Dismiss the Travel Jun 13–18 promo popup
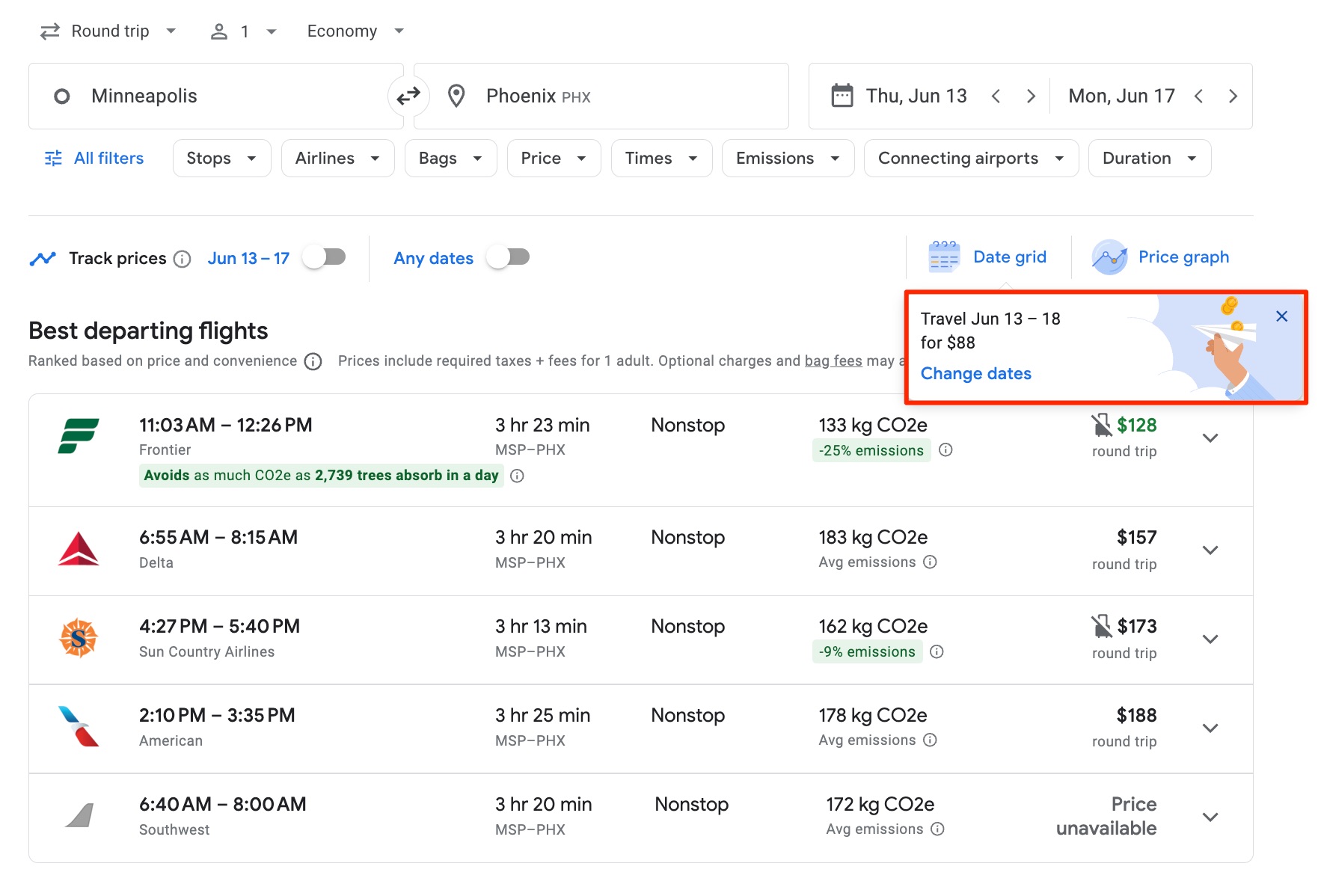Image resolution: width=1321 pixels, height=896 pixels. click(1282, 316)
